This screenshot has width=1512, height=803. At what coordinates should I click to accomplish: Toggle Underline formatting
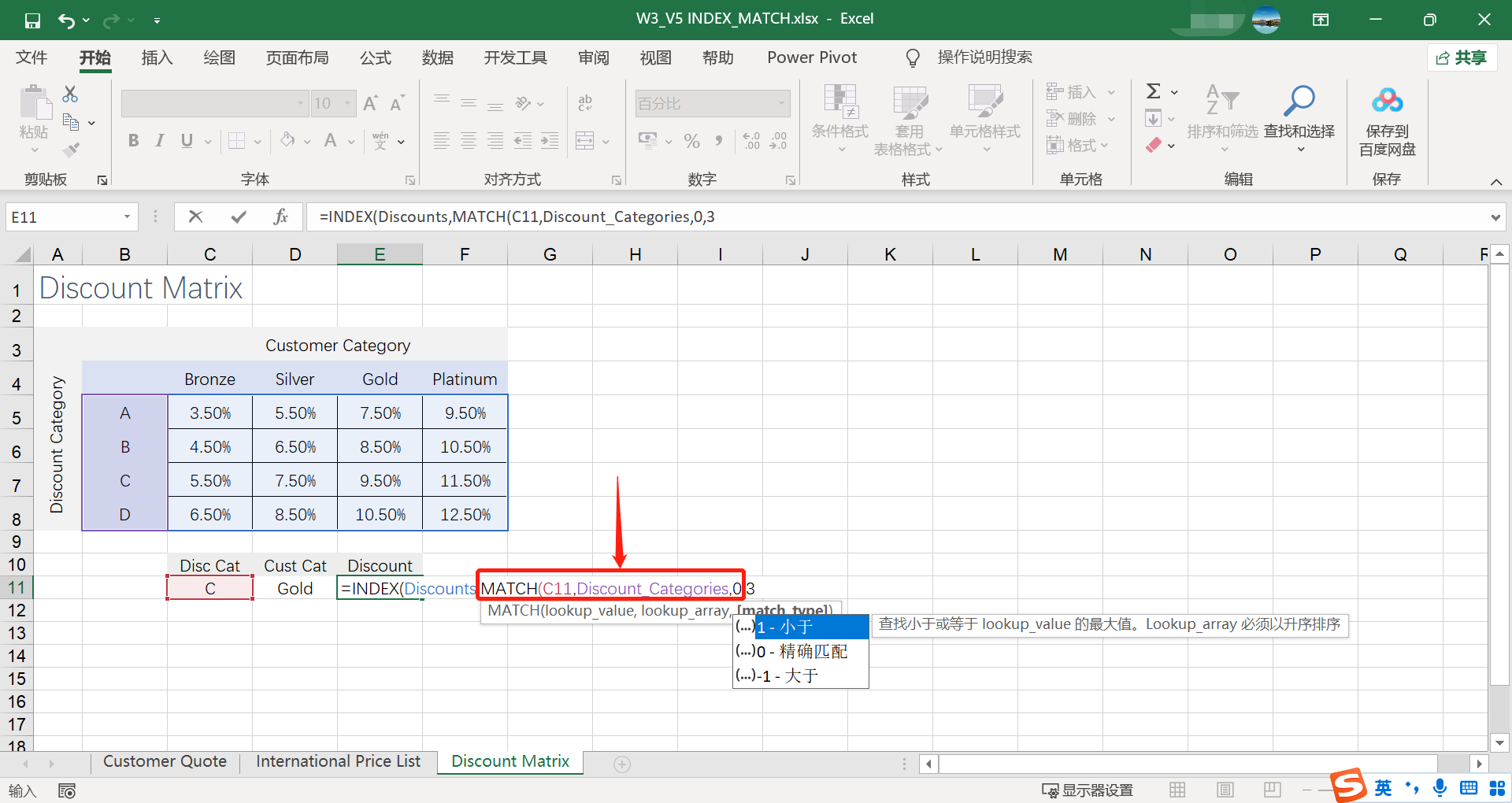pos(187,141)
